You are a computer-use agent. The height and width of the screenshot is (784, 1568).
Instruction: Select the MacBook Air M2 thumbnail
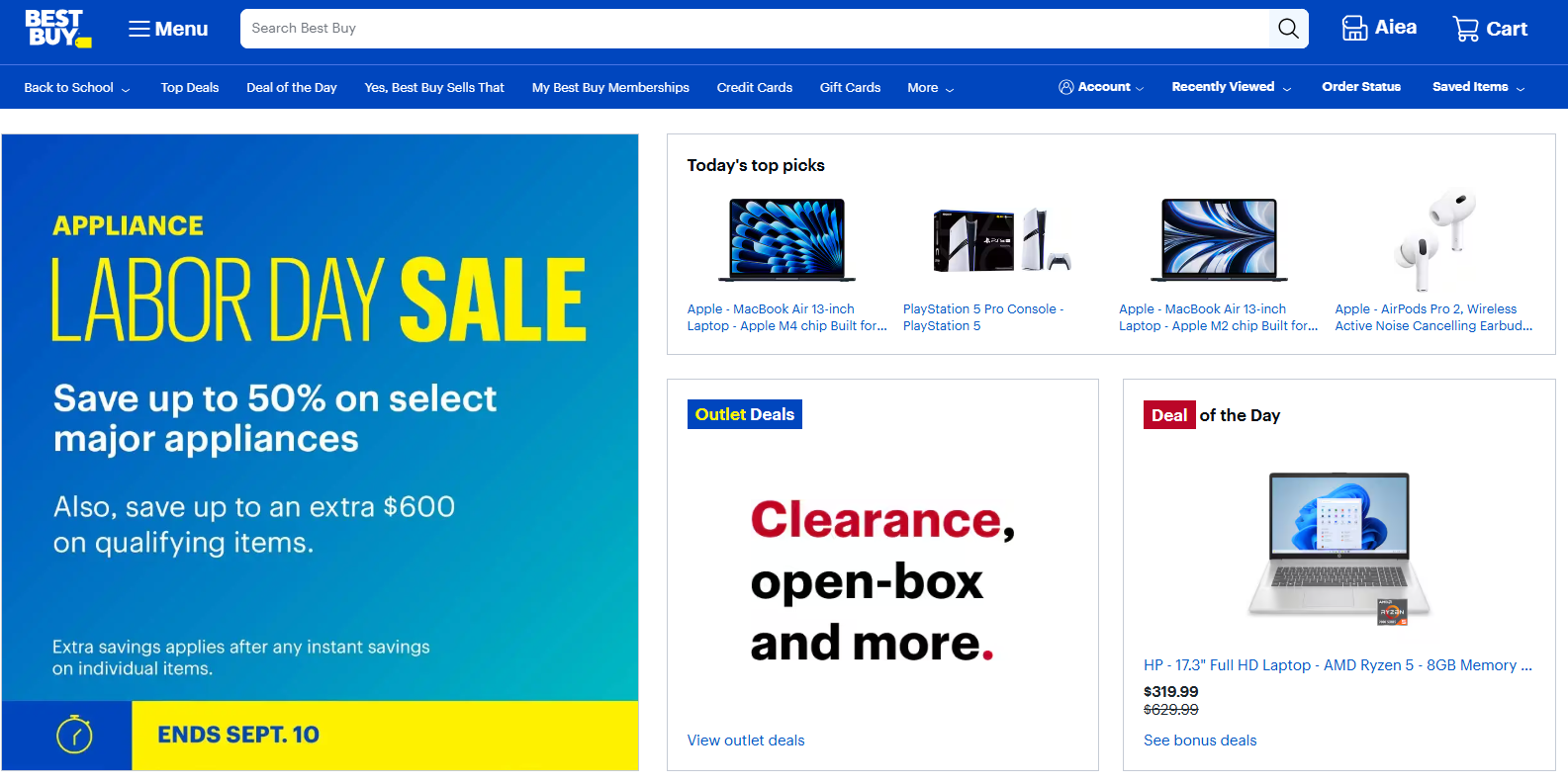[1219, 240]
